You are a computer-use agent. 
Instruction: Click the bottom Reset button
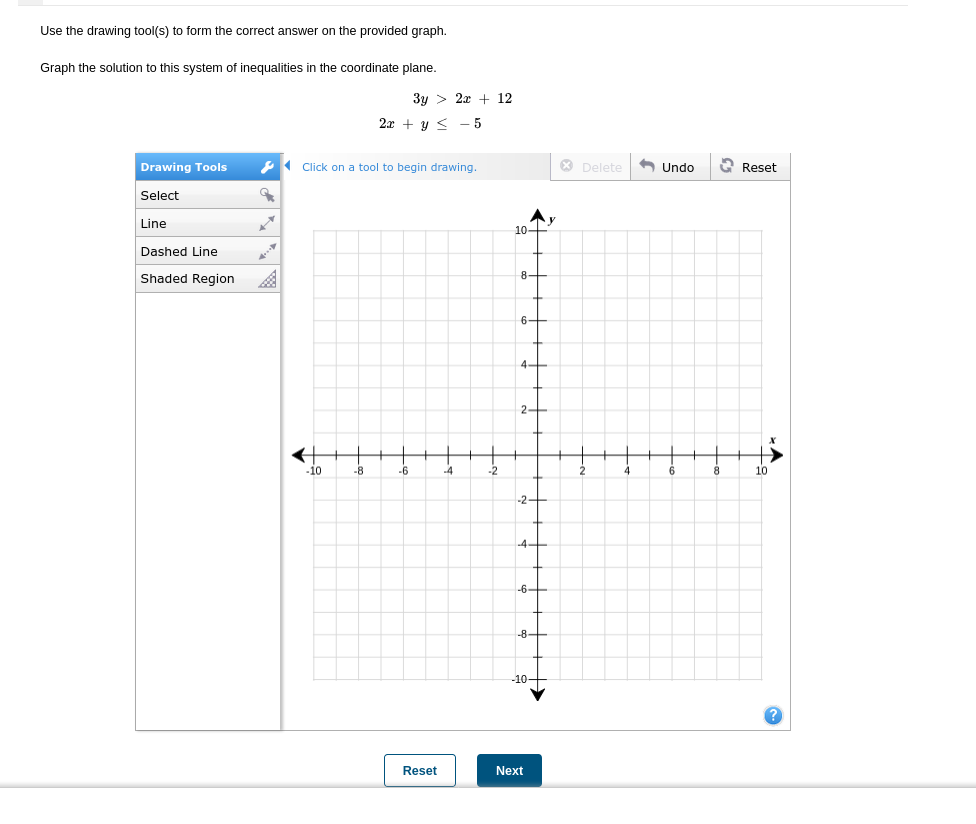(419, 770)
